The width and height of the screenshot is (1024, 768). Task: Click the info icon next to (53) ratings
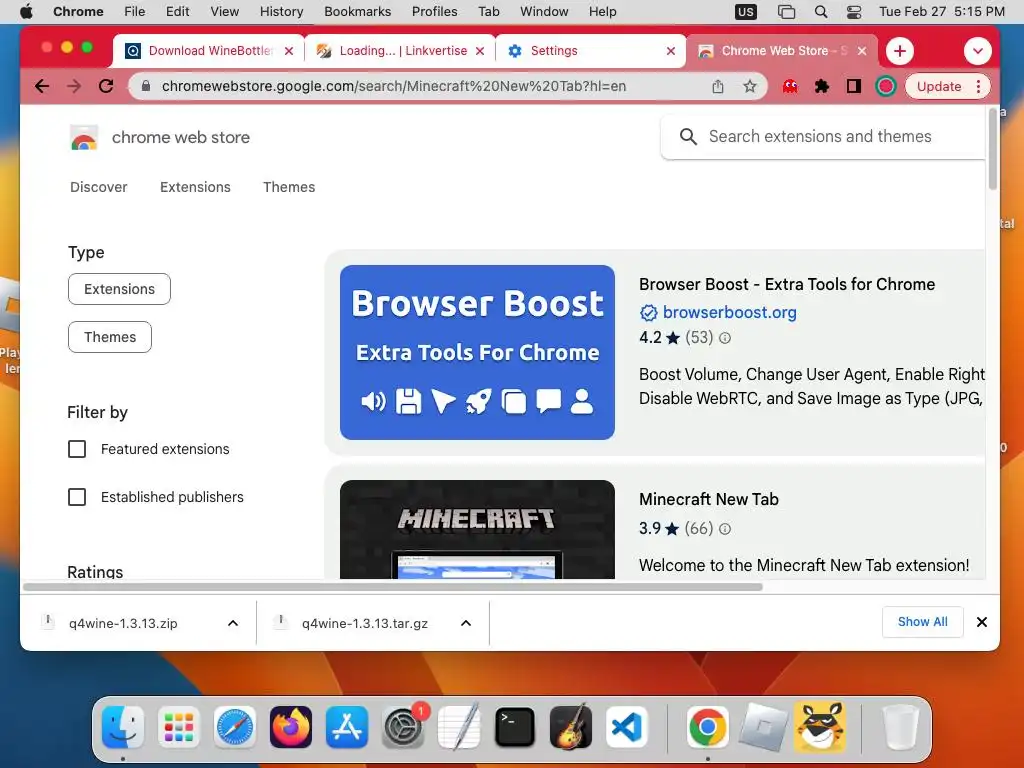[x=725, y=338]
